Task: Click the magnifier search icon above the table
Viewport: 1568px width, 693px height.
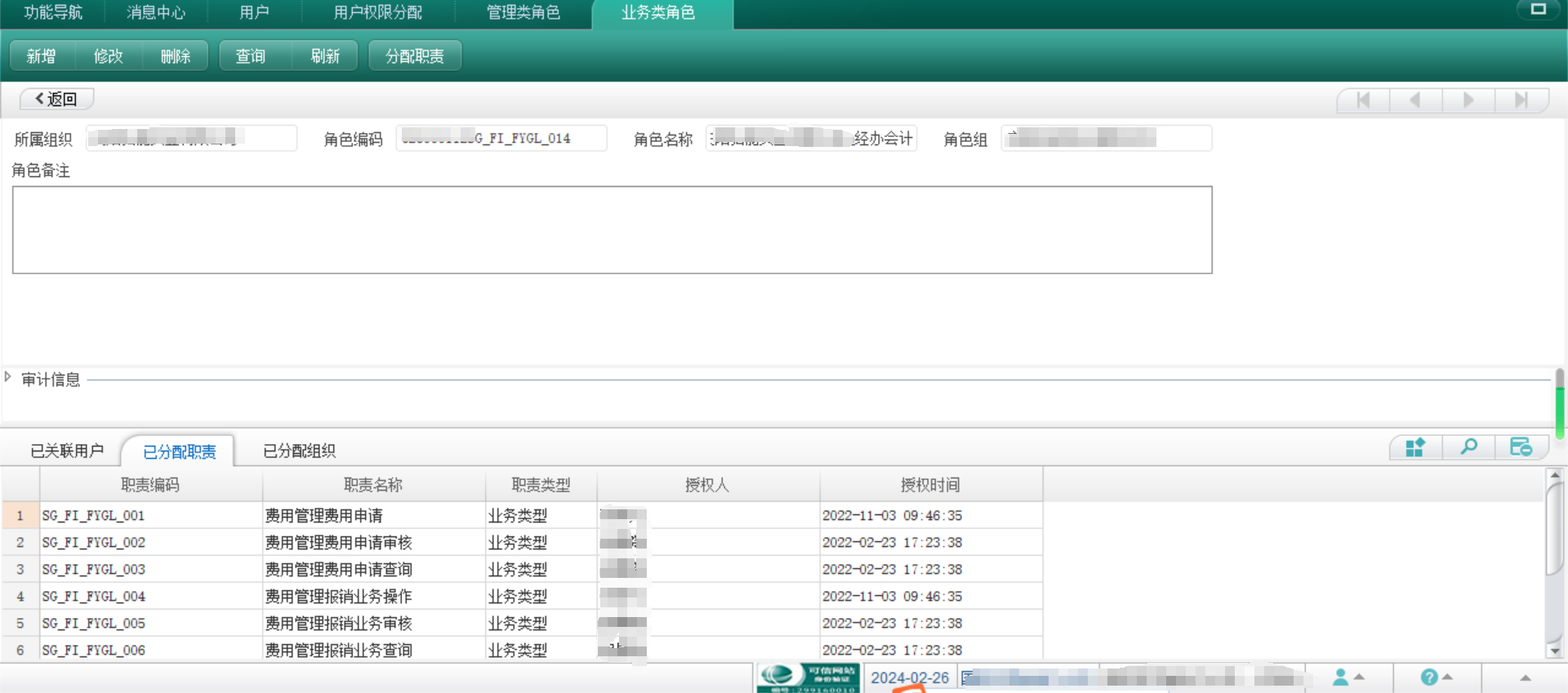Action: tap(1468, 447)
